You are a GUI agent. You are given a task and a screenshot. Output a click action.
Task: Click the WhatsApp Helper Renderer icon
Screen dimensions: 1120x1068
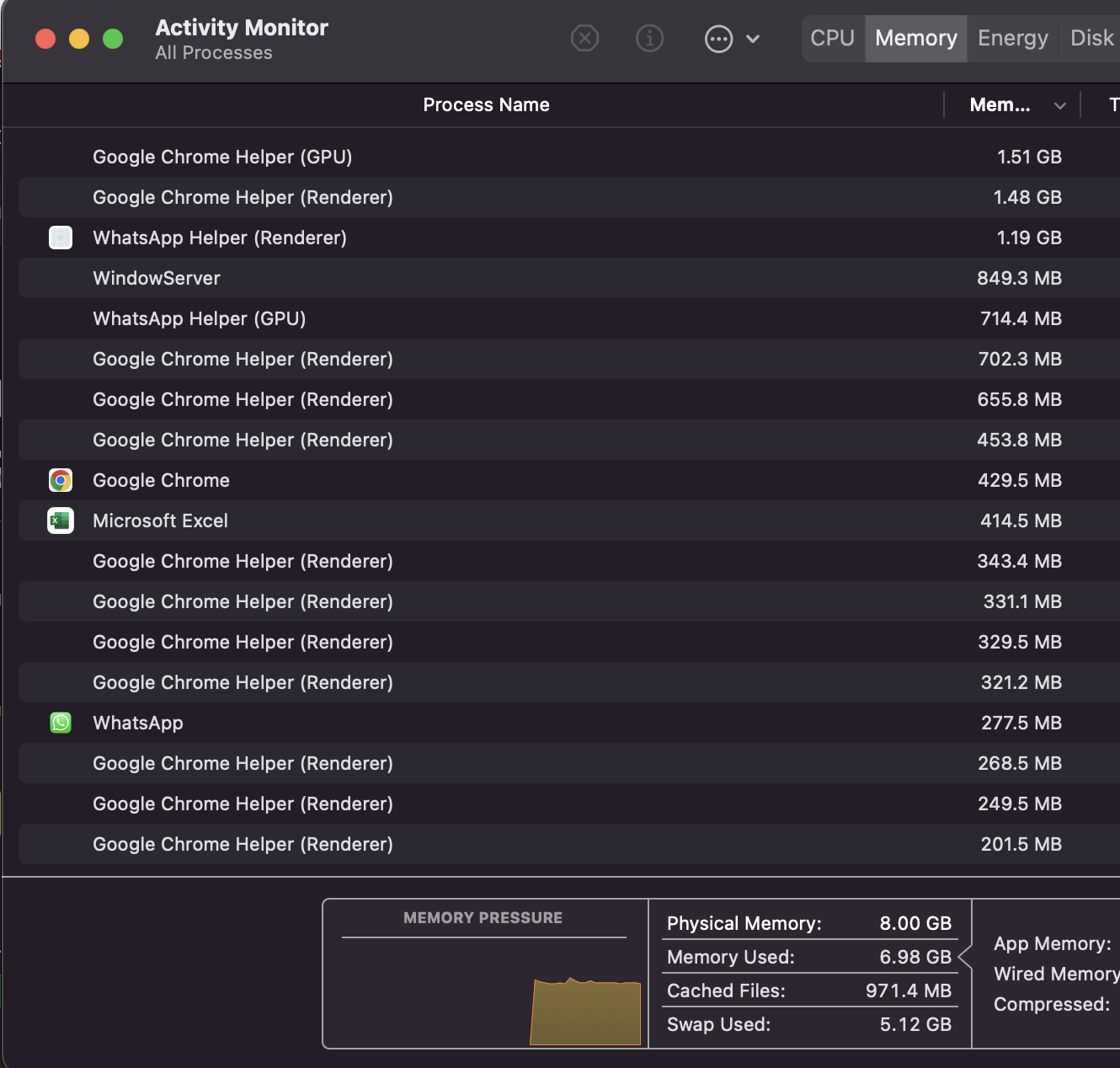61,238
